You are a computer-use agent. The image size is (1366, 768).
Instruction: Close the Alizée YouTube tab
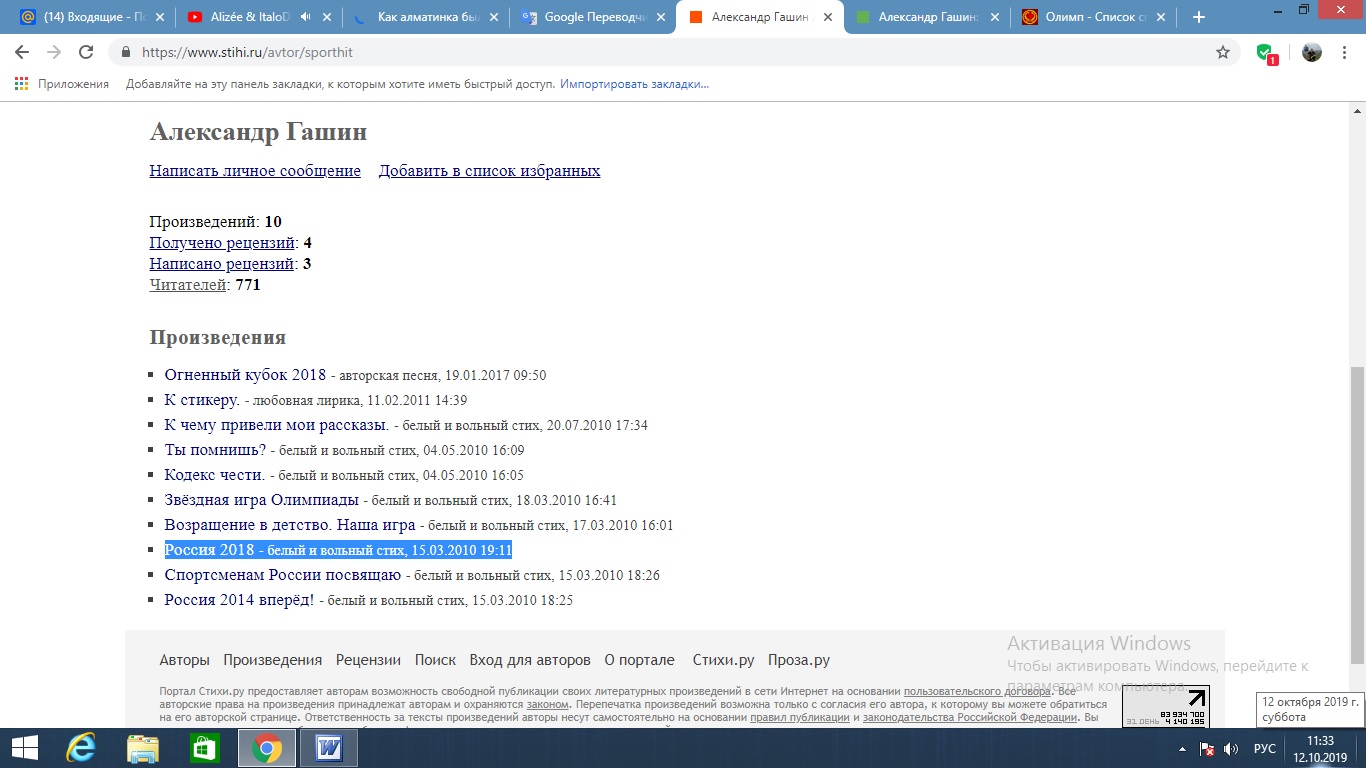(329, 17)
